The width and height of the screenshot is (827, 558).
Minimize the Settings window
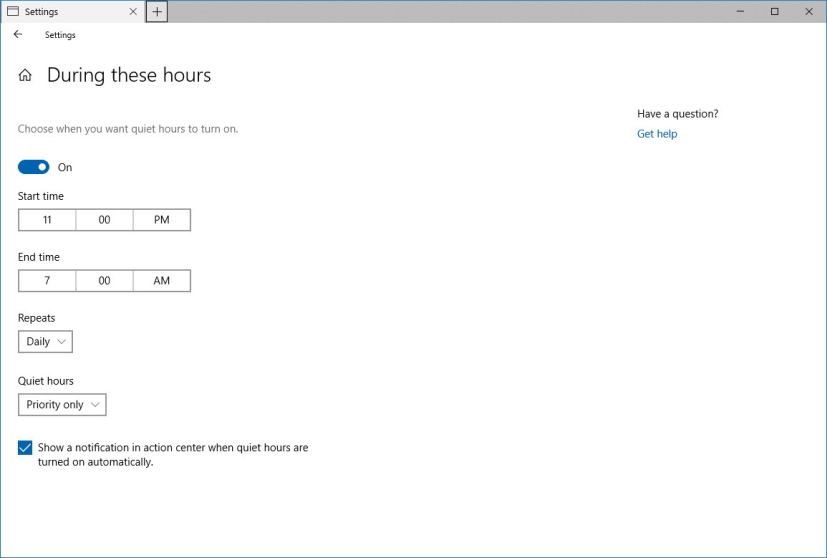point(741,12)
